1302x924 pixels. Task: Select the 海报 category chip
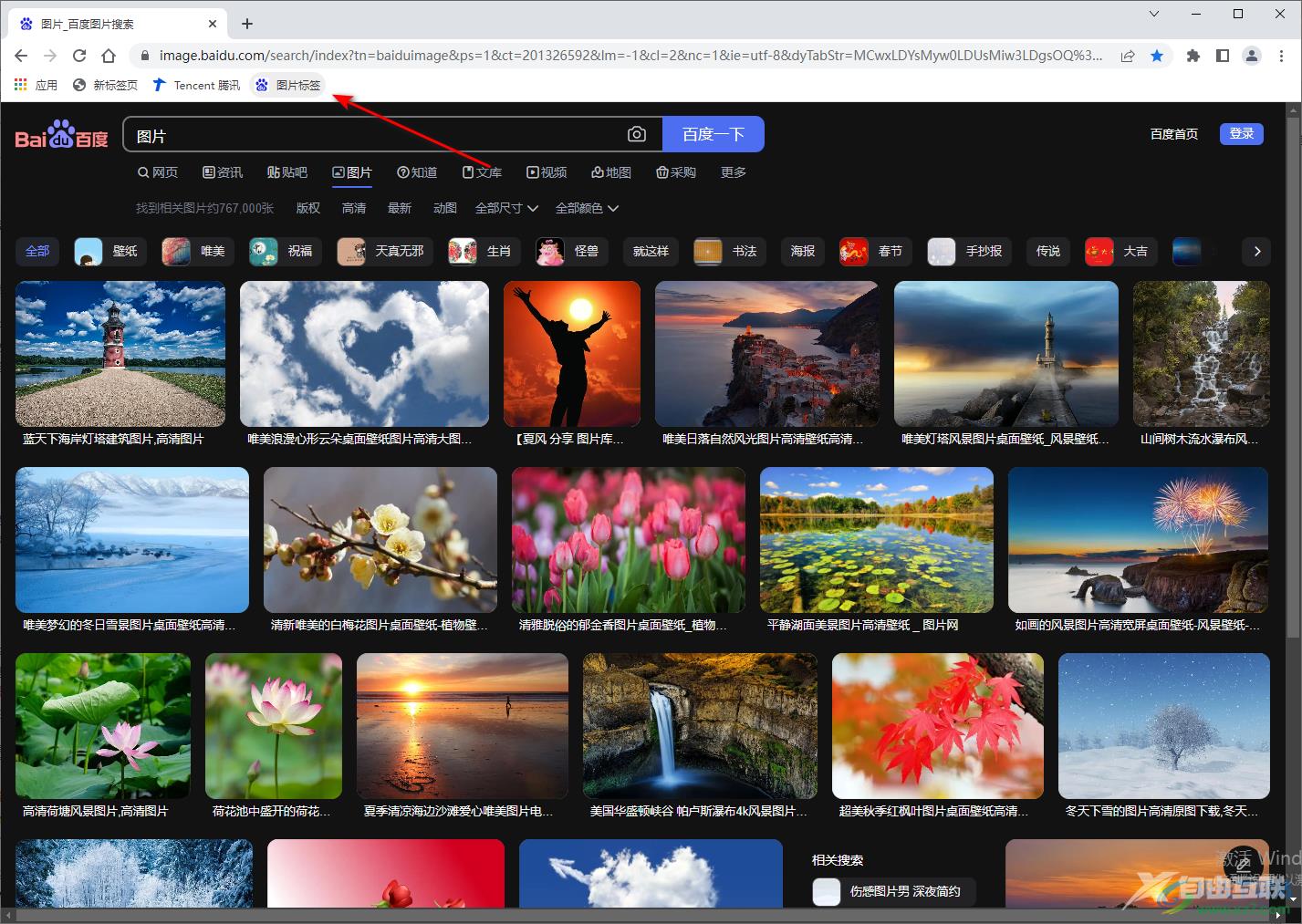tap(803, 251)
